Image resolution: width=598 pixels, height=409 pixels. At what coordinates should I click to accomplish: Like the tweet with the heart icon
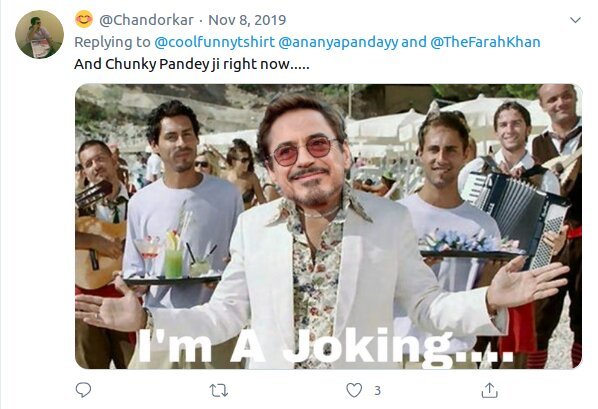(354, 390)
